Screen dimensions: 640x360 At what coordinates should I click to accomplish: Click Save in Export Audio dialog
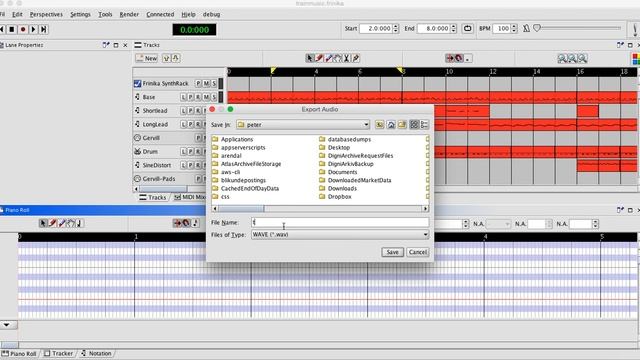(x=392, y=252)
